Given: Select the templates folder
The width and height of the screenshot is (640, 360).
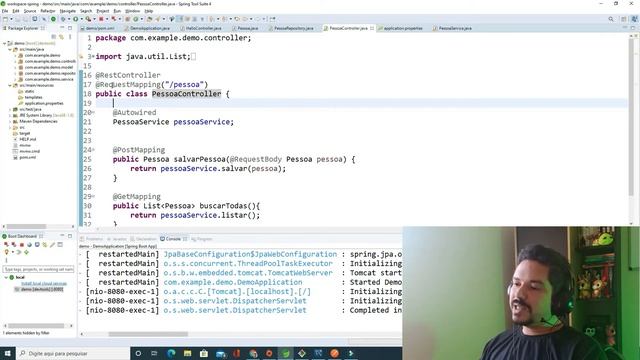Looking at the screenshot, I should 30,97.
